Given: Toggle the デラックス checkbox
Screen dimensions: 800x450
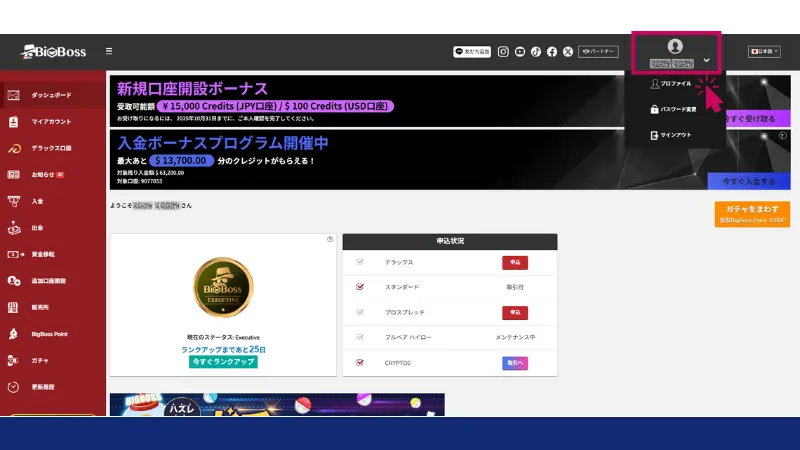Looking at the screenshot, I should 360,262.
